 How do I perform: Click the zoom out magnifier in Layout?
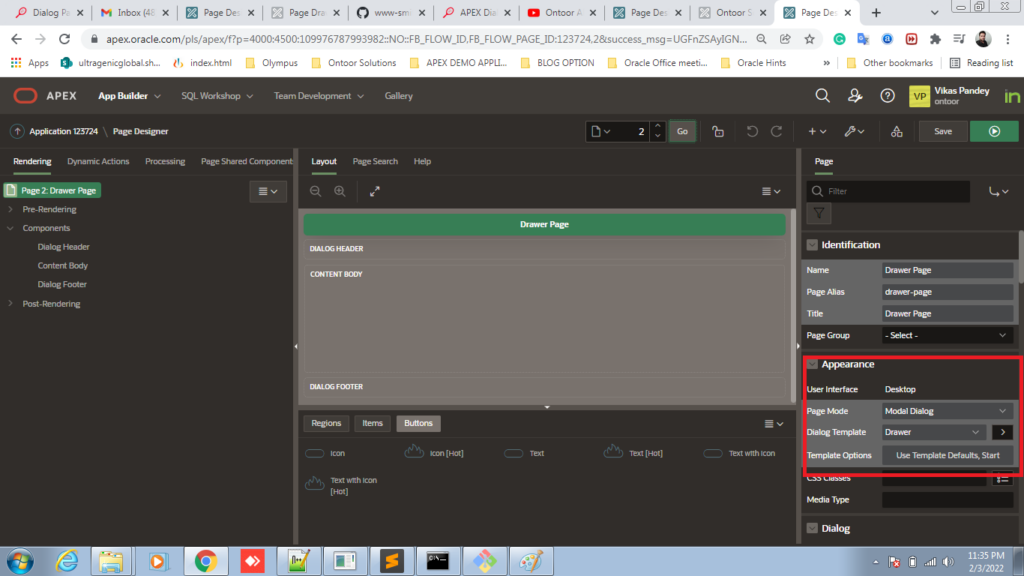coord(315,191)
